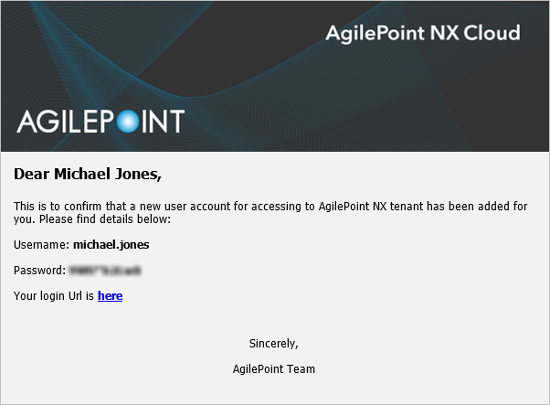Click the 'Password:' label

click(40, 270)
